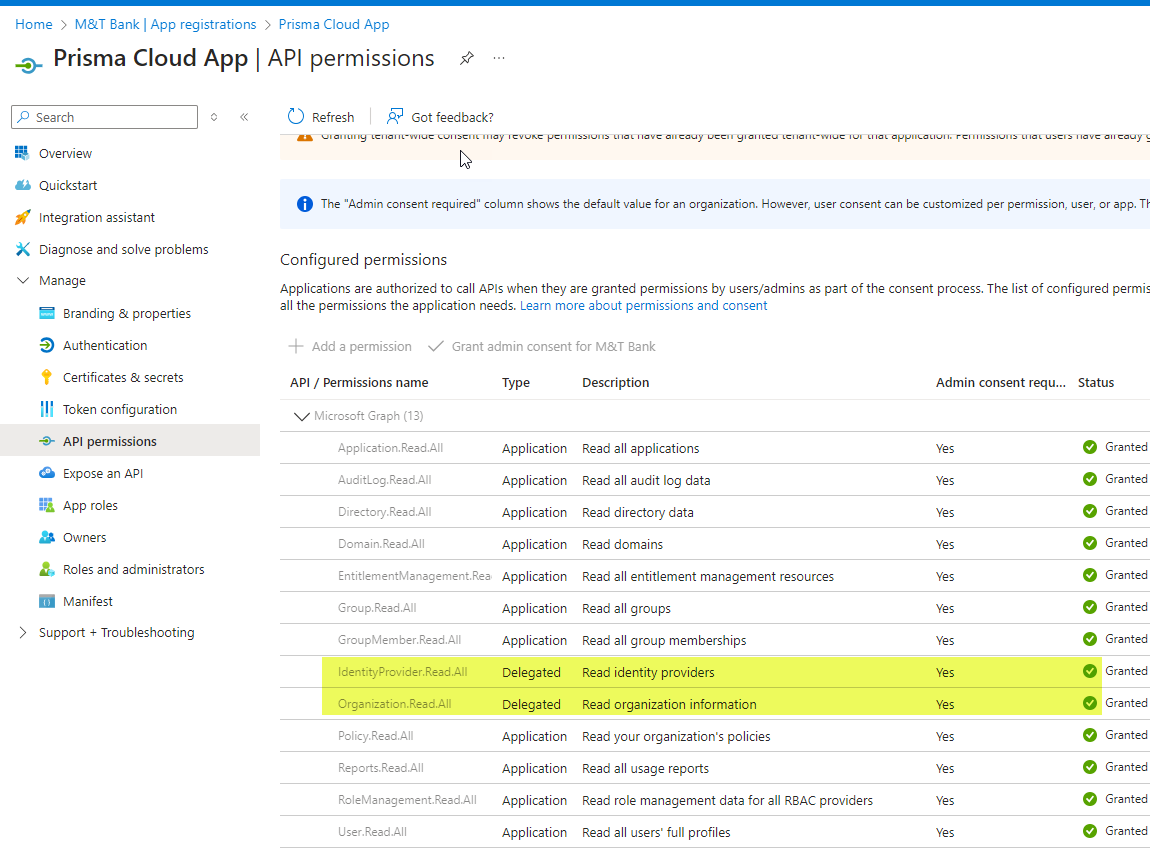1150x849 pixels.
Task: Pin the Prisma Cloud App page
Action: click(466, 59)
